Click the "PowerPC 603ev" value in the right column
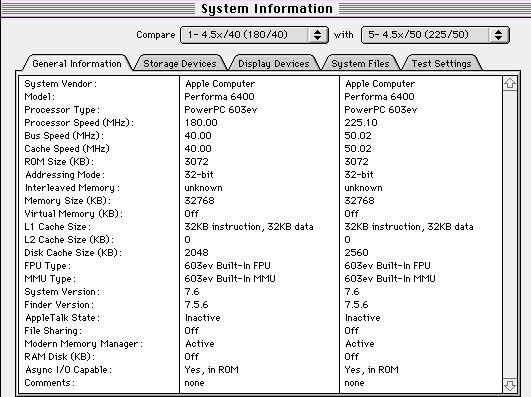 coord(381,110)
